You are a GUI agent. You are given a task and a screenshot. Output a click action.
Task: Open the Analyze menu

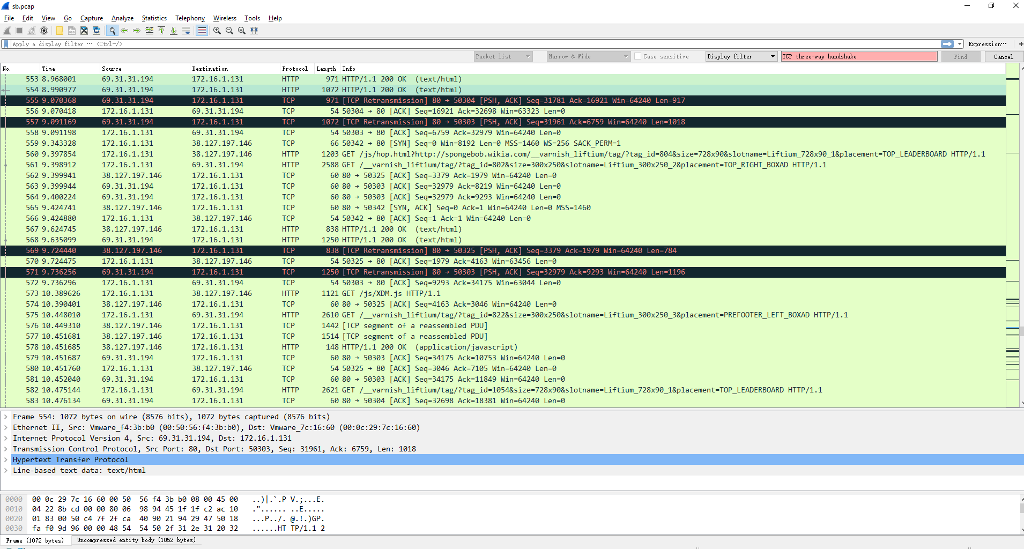click(x=122, y=18)
